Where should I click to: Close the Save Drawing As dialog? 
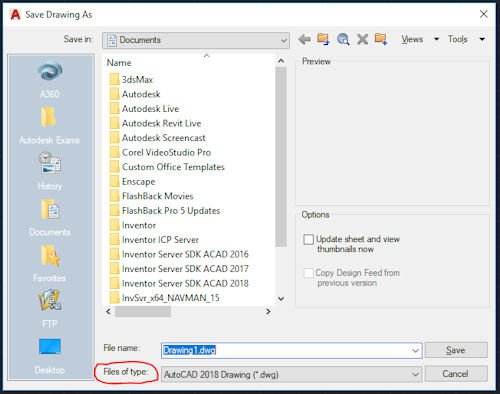coord(484,14)
